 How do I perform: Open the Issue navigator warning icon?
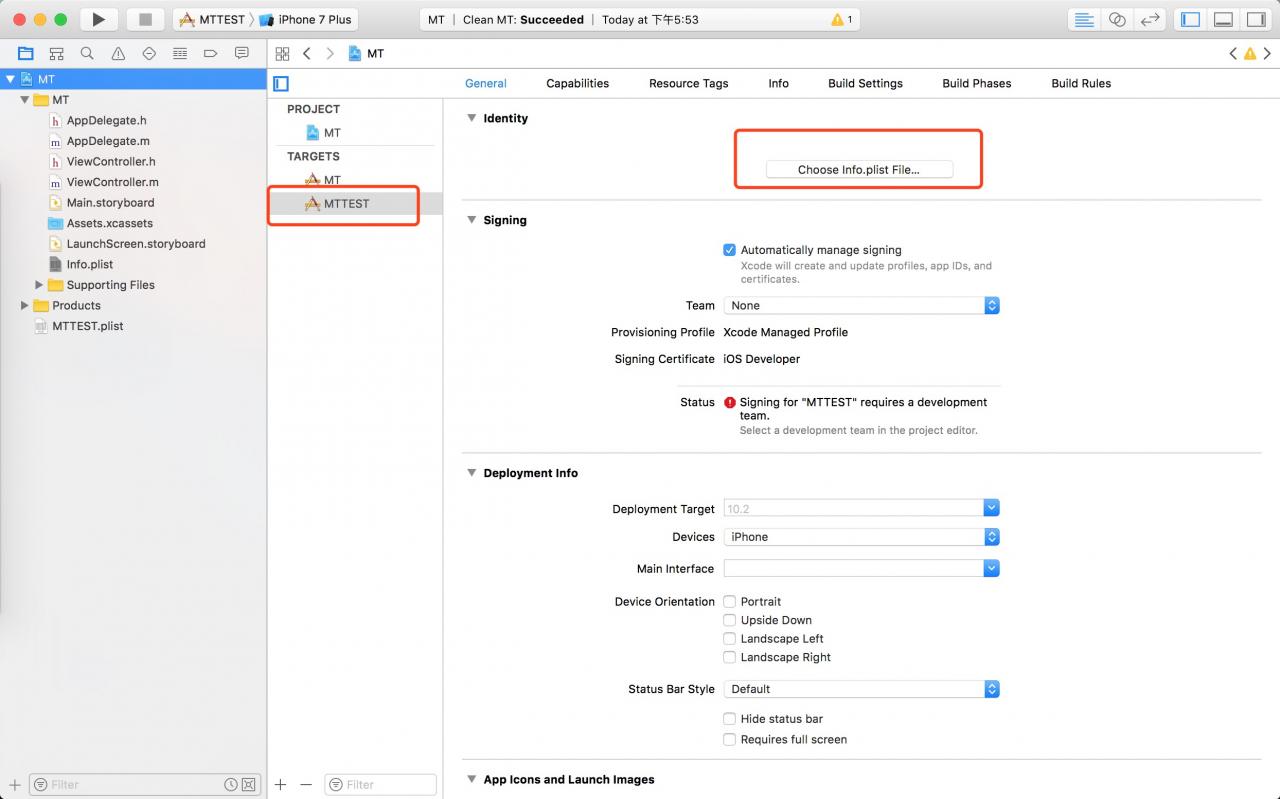click(x=118, y=53)
